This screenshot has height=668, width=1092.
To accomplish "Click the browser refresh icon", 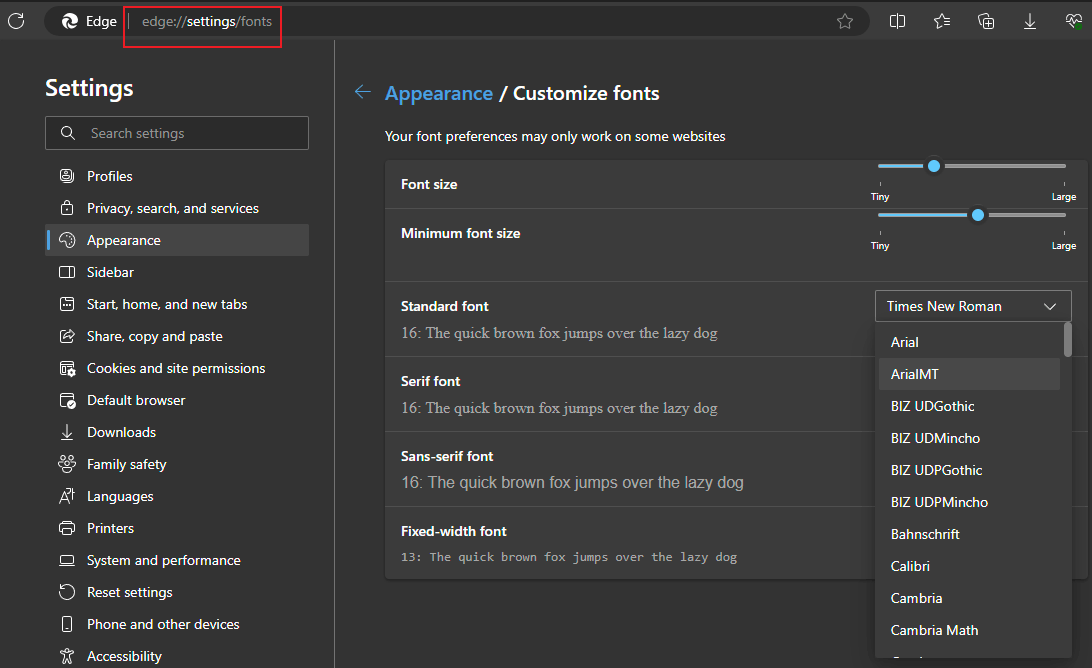I will coord(16,21).
